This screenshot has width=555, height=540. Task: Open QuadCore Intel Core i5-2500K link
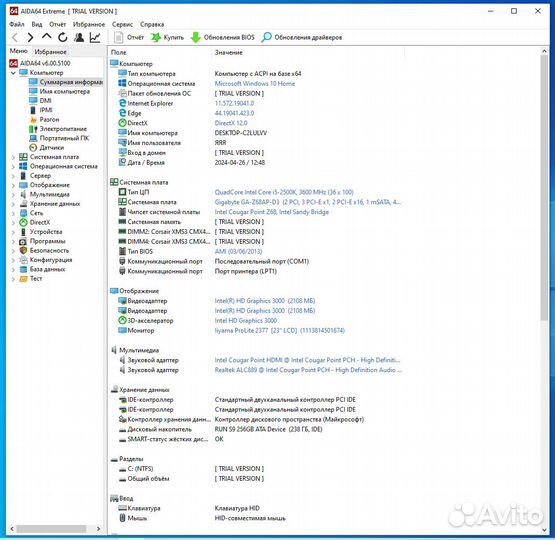click(284, 192)
